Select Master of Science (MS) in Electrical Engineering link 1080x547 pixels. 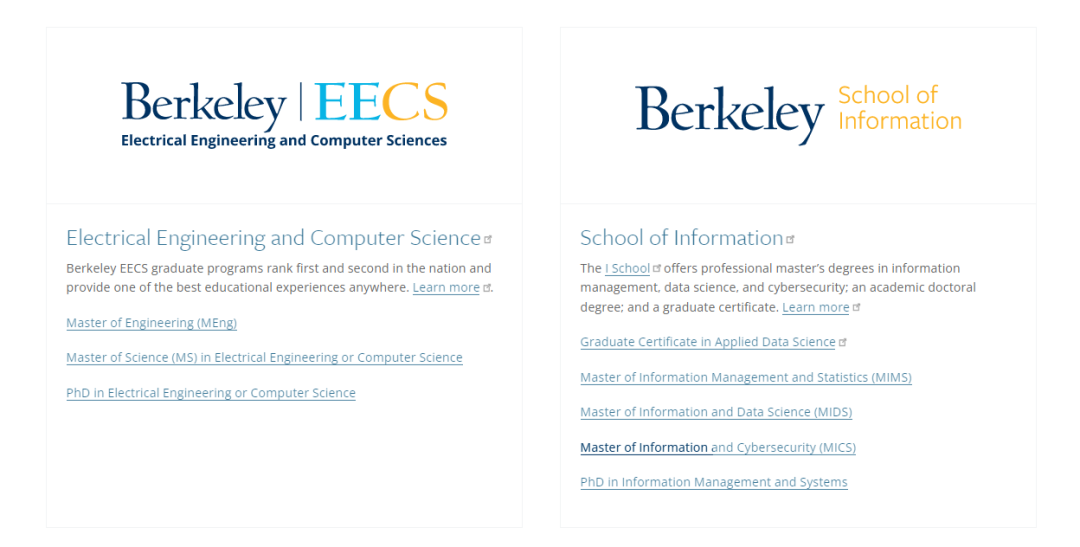pos(264,358)
